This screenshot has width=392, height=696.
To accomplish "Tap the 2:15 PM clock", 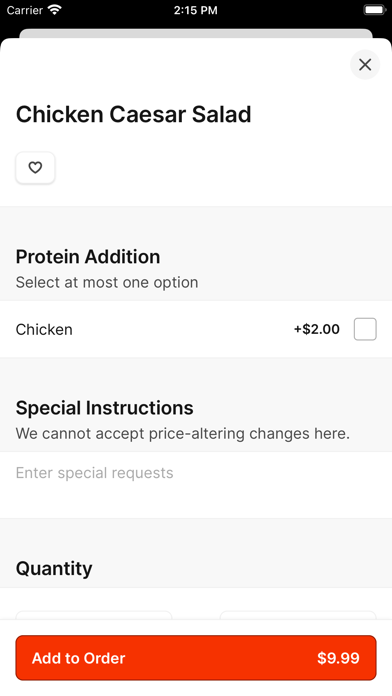I will tap(195, 10).
